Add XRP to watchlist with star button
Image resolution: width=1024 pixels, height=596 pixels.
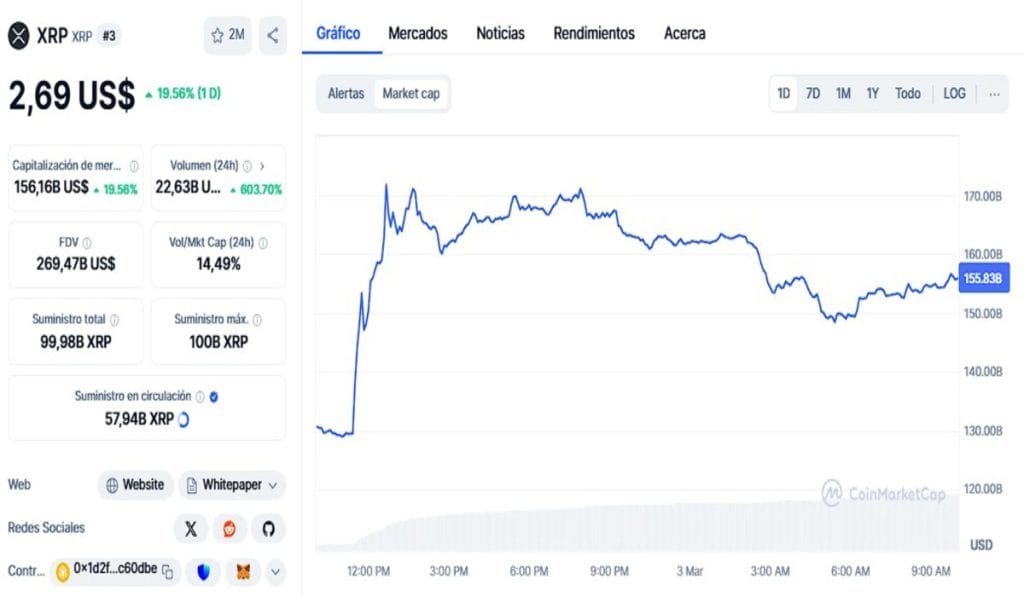pyautogui.click(x=227, y=36)
